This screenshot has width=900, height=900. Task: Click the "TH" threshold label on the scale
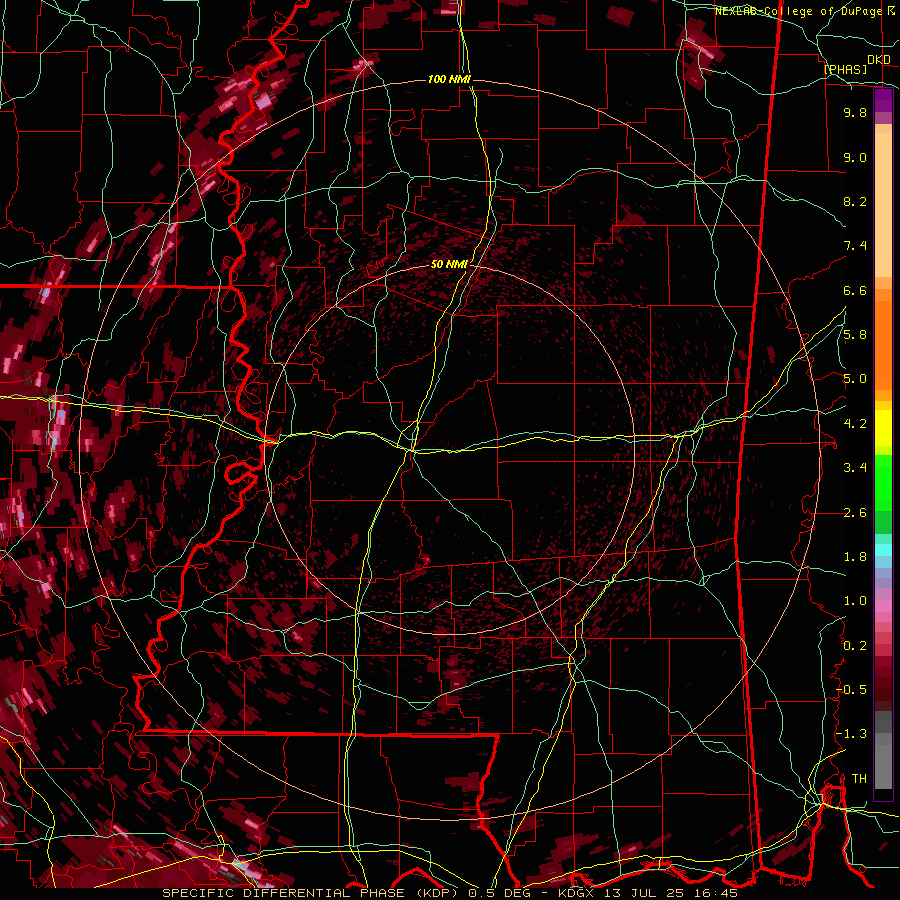point(859,778)
